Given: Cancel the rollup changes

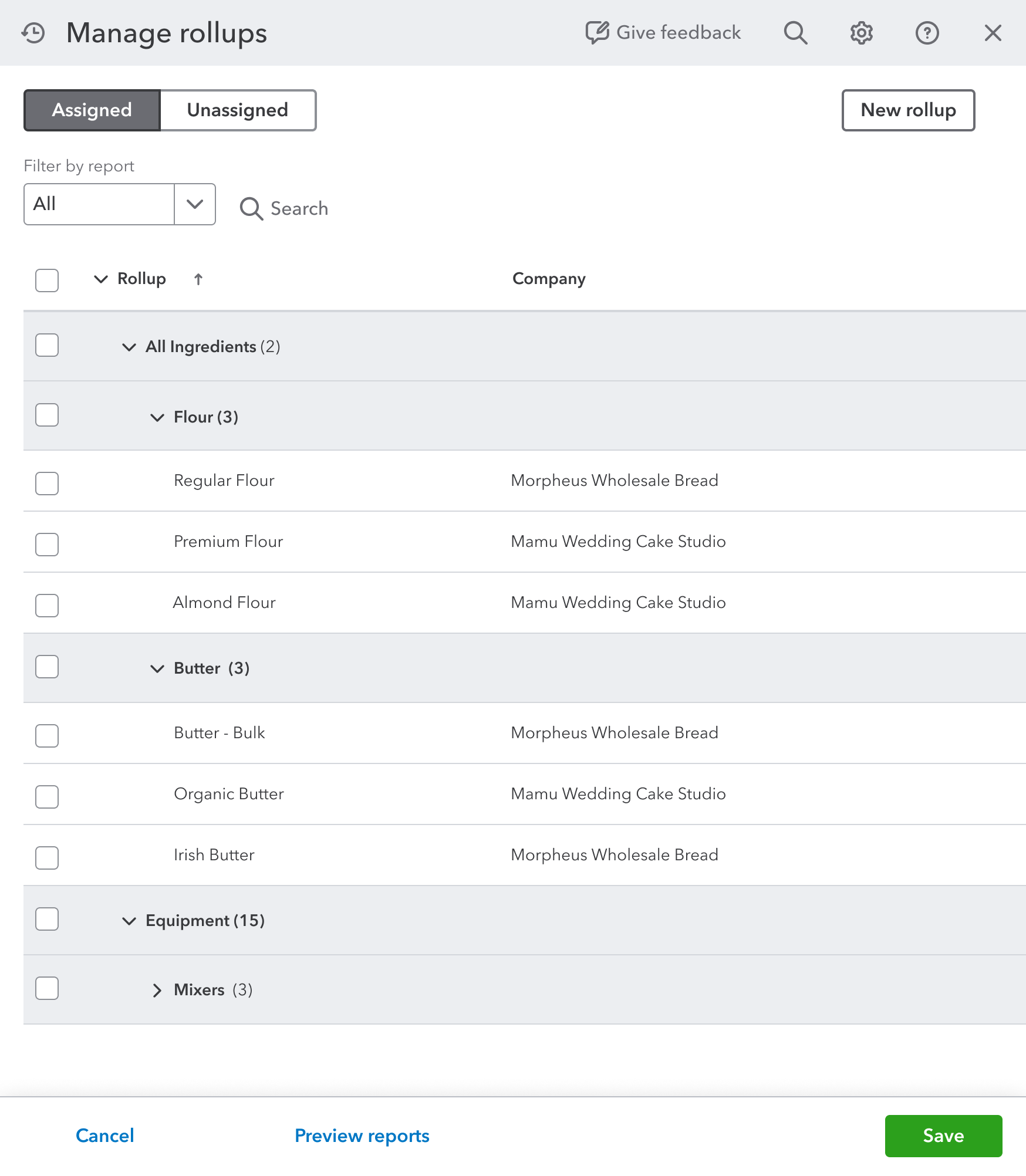Looking at the screenshot, I should coord(105,1136).
